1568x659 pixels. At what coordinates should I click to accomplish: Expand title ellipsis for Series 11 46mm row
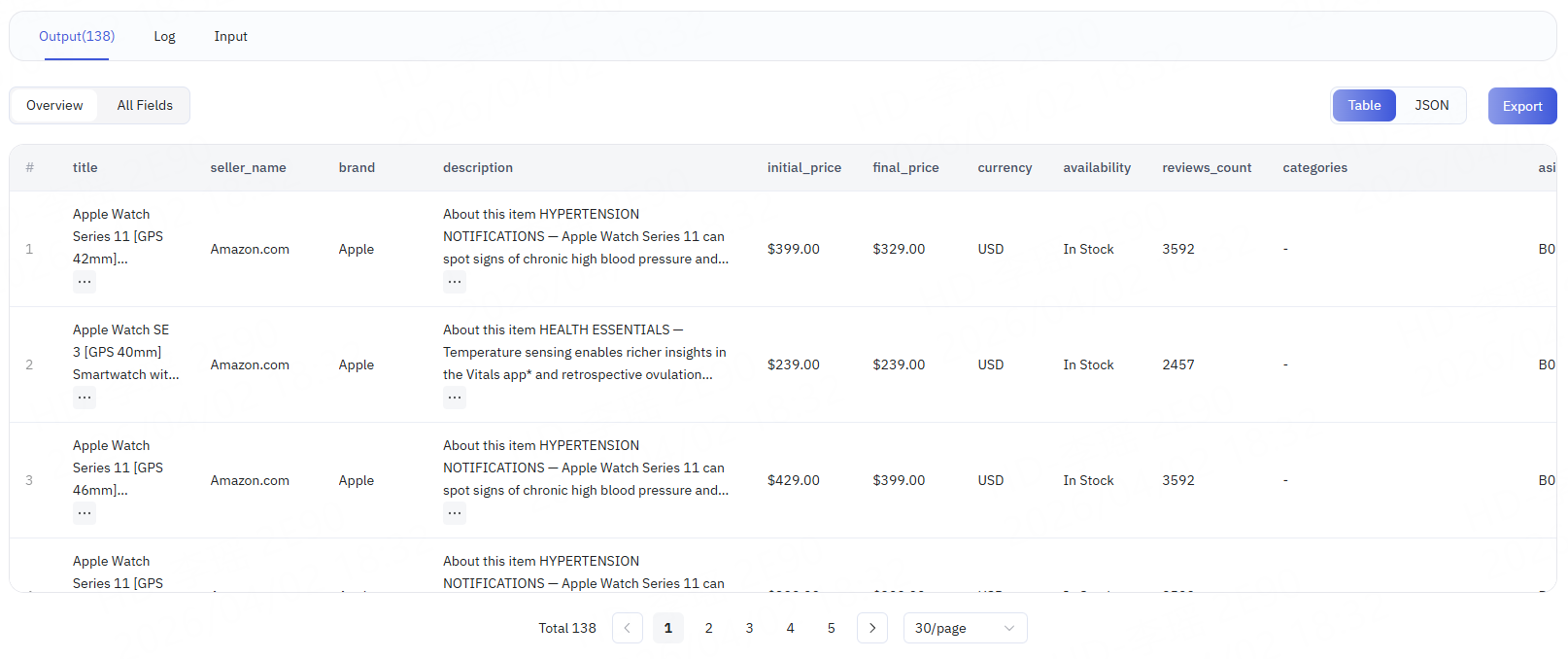pos(85,513)
